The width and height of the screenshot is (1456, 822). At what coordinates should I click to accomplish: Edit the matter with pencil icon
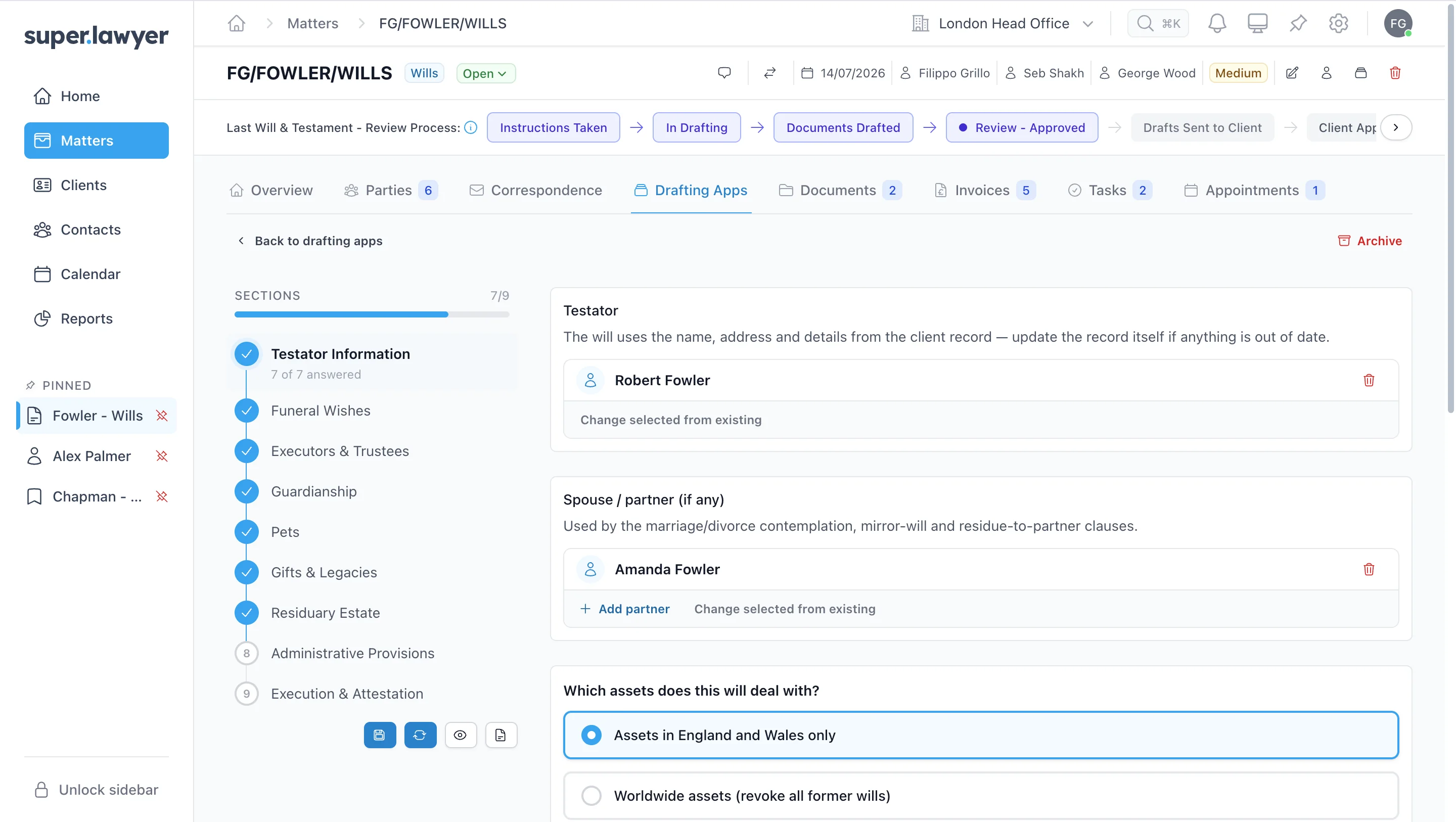pos(1292,73)
